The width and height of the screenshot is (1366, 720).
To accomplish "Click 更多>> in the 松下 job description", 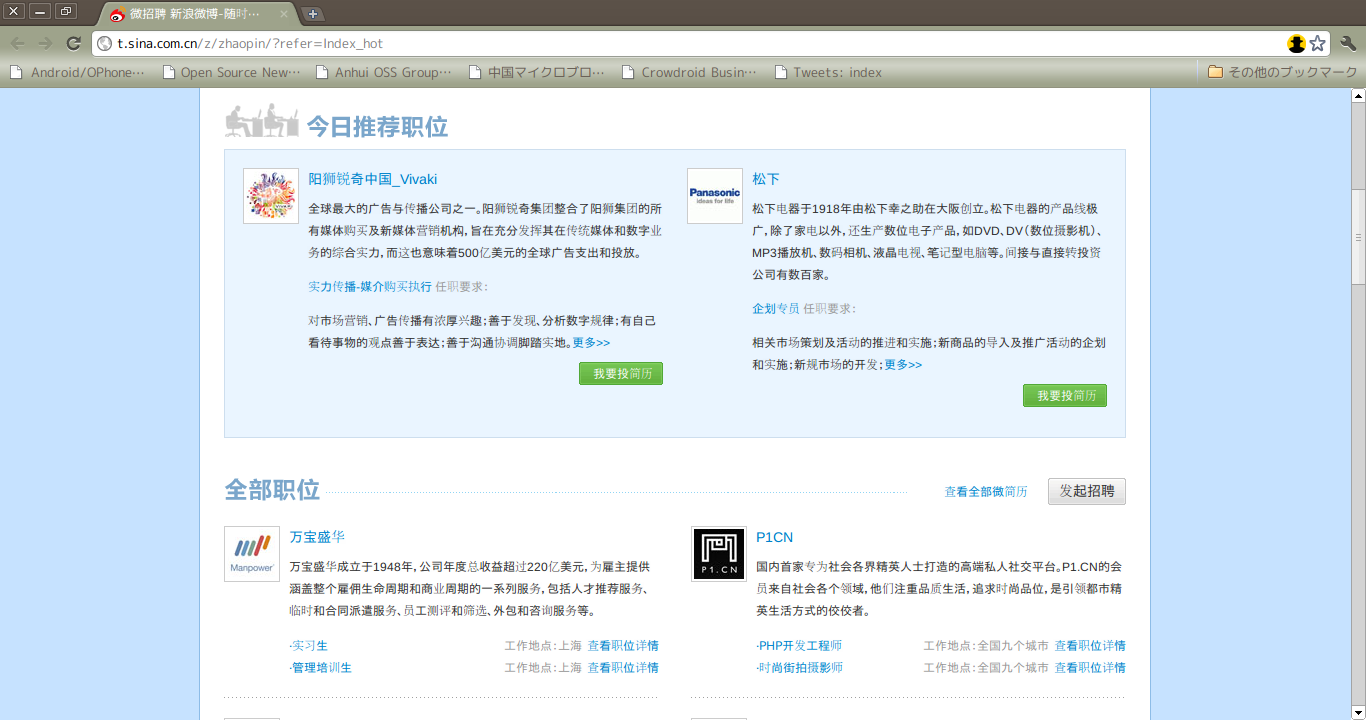I will point(903,364).
